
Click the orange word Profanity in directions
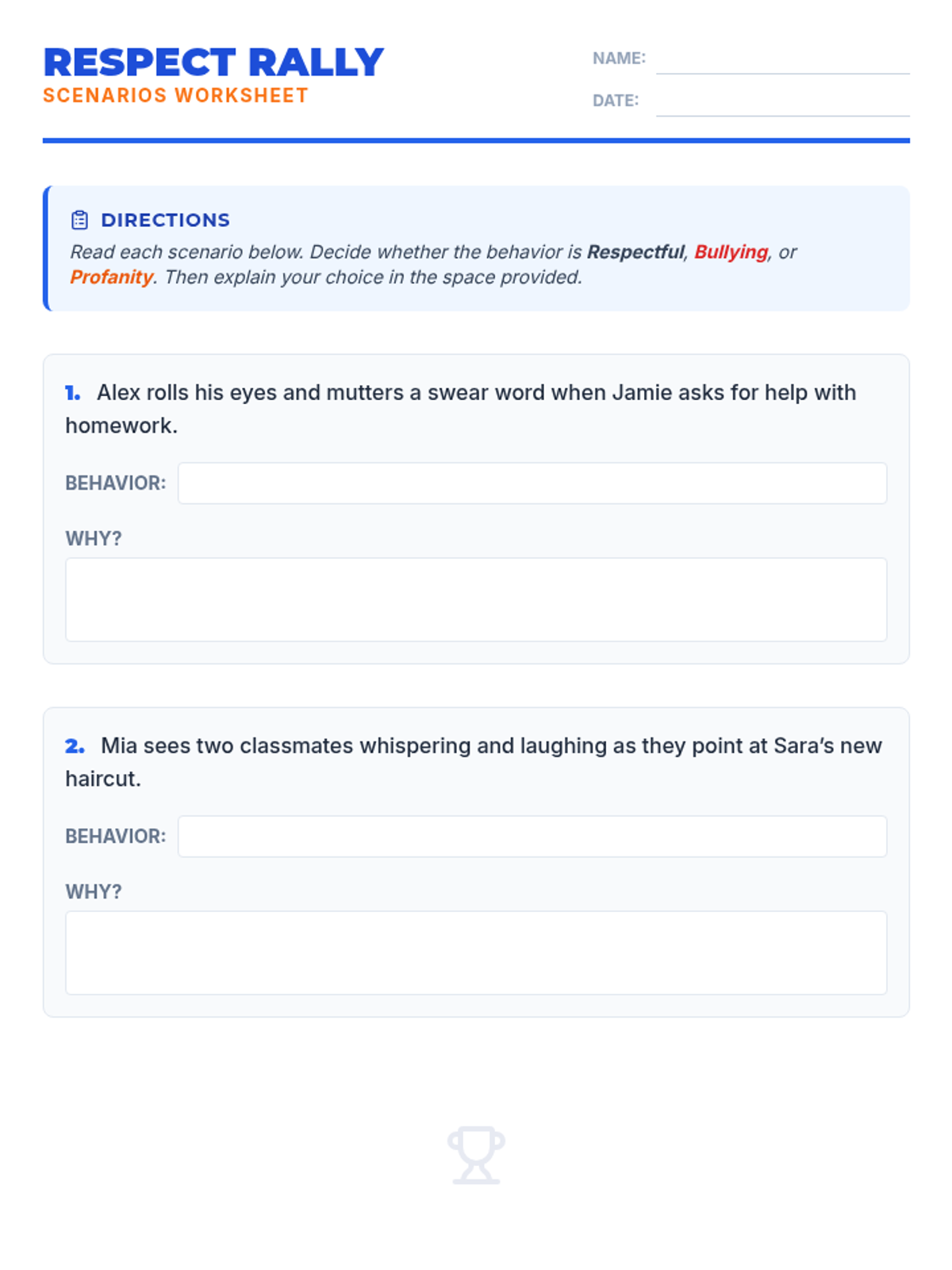click(111, 277)
